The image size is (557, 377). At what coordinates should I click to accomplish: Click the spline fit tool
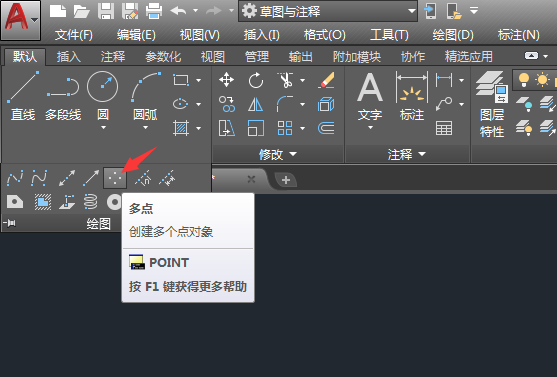(x=15, y=178)
